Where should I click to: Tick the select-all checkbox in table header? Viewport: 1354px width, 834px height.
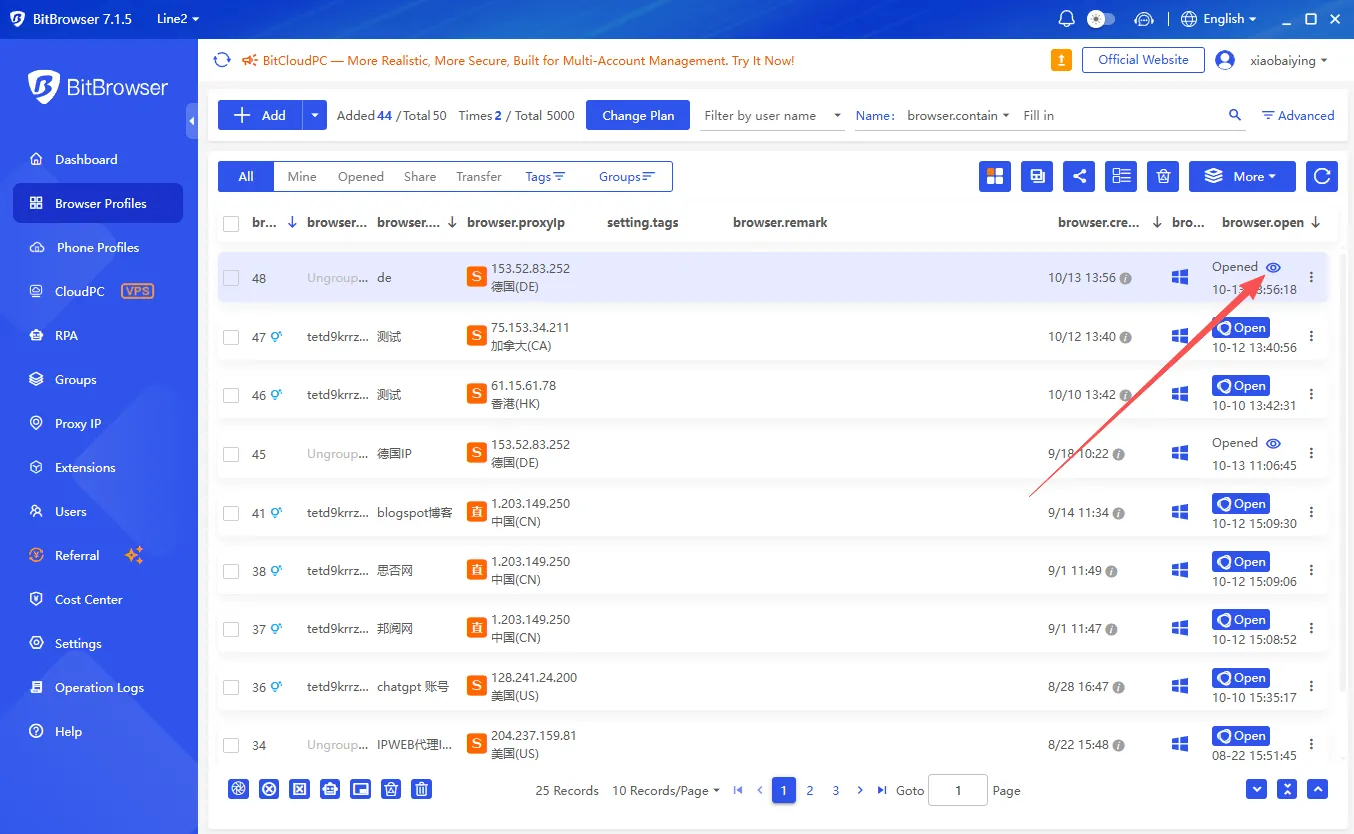point(231,223)
